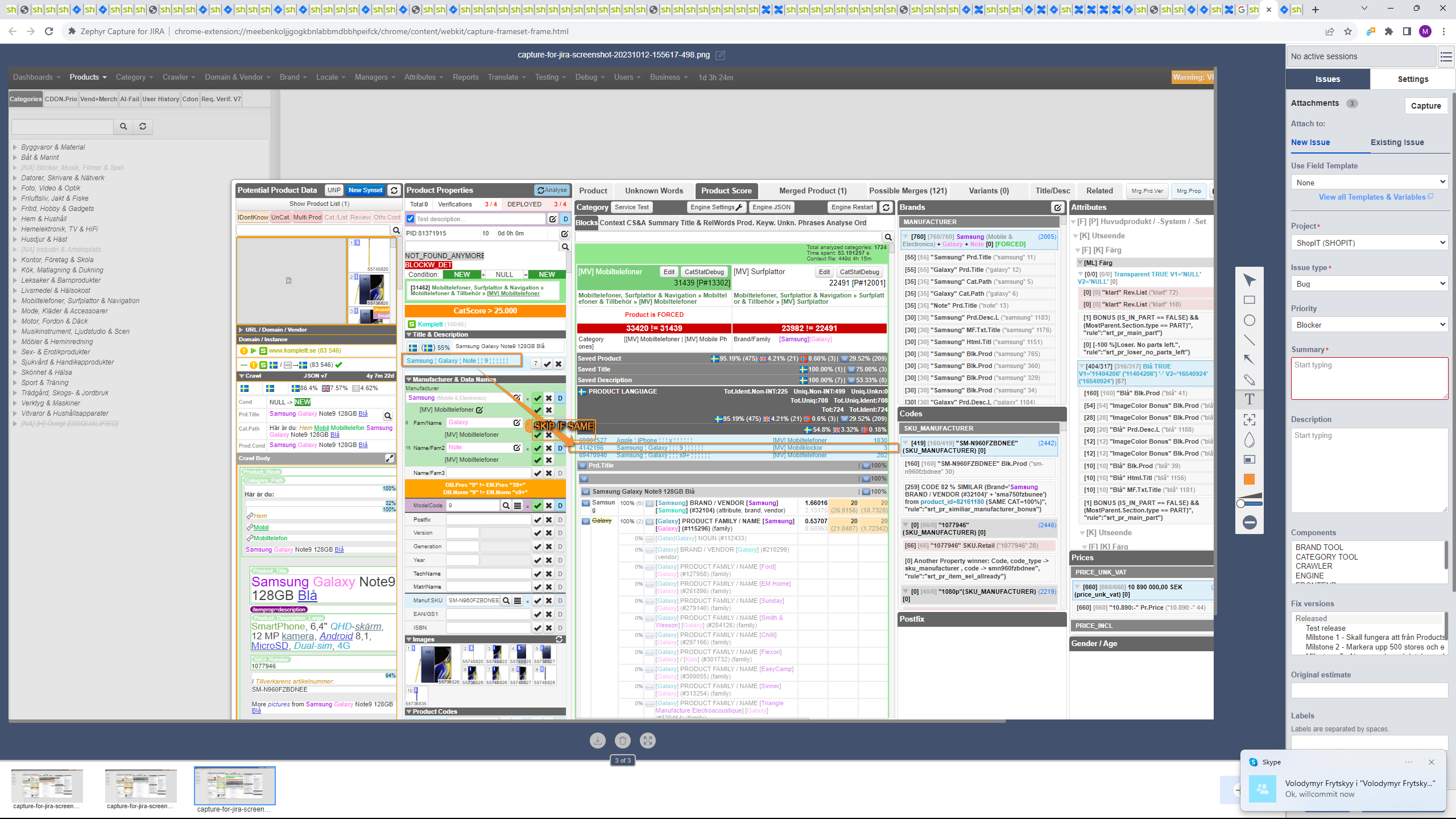Select the ellipse annotation tool
This screenshot has height=819, width=1456.
click(x=1249, y=320)
